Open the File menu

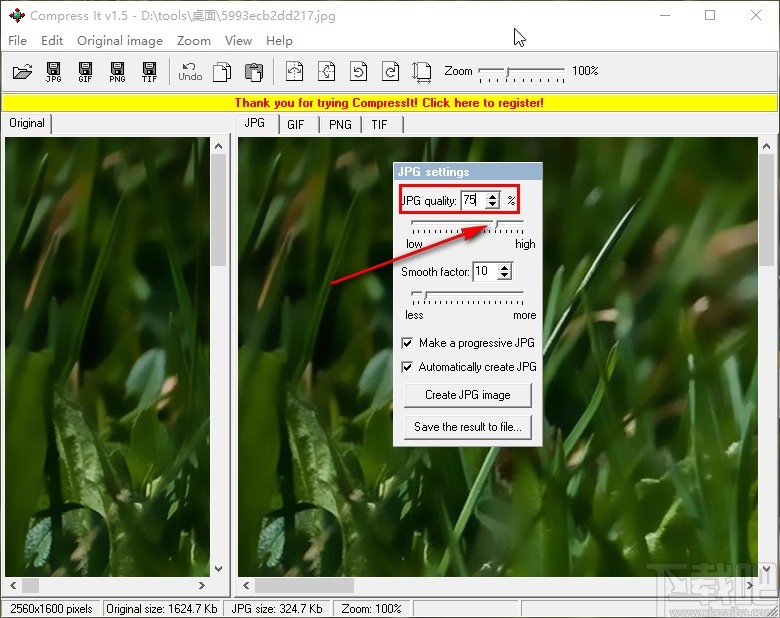(17, 41)
